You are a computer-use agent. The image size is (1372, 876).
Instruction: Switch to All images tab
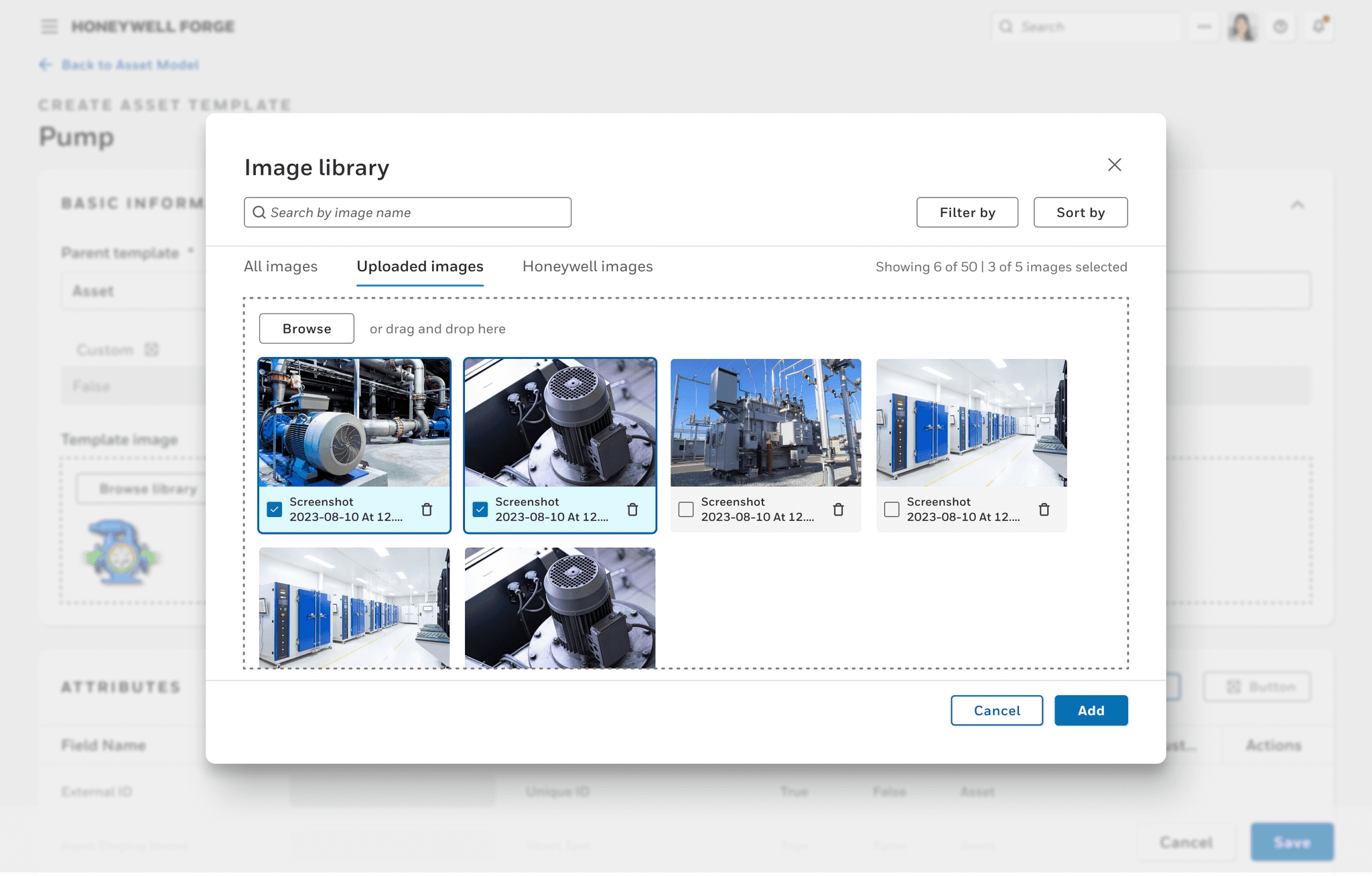pos(280,266)
